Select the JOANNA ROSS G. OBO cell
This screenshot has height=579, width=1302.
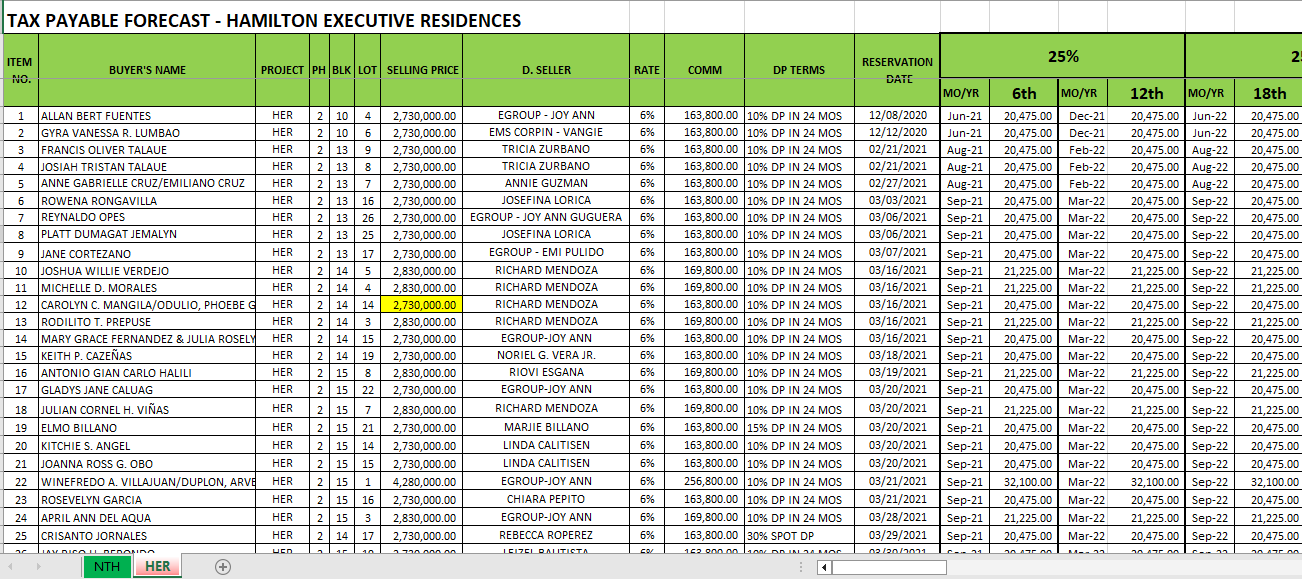(x=147, y=464)
